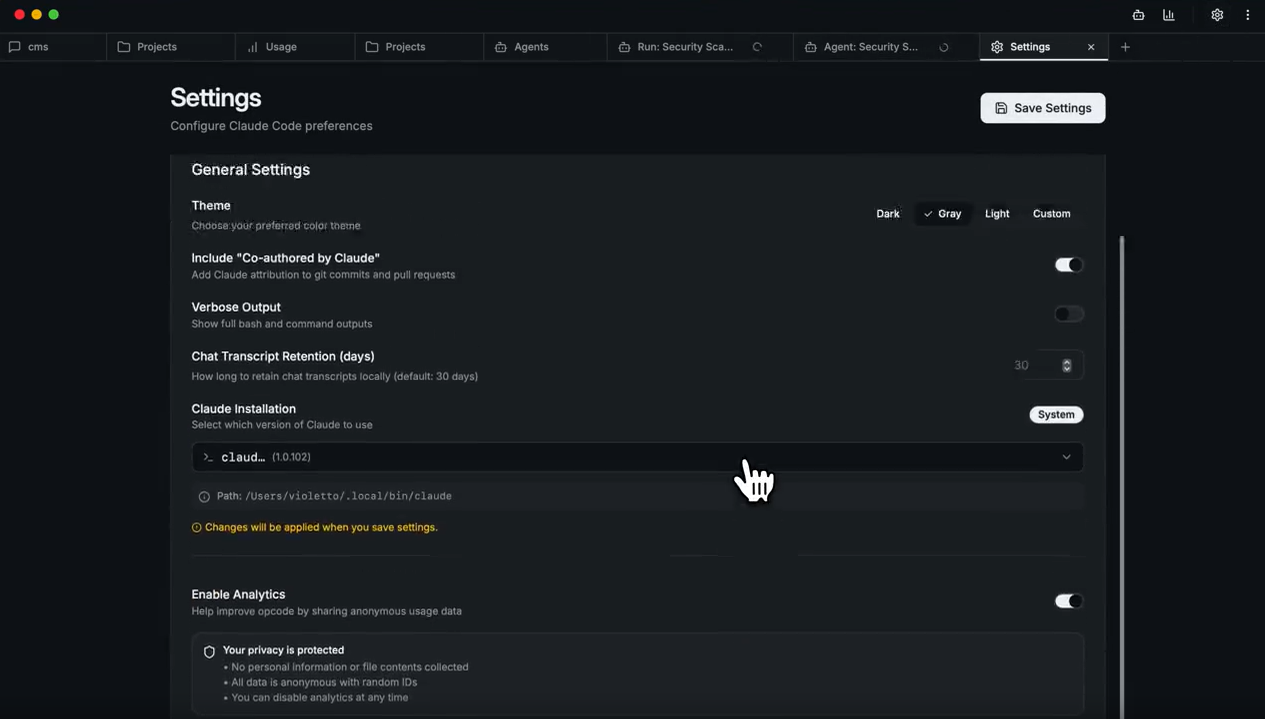Click the You can disable analytics bullet text
1265x719 pixels.
click(319, 697)
